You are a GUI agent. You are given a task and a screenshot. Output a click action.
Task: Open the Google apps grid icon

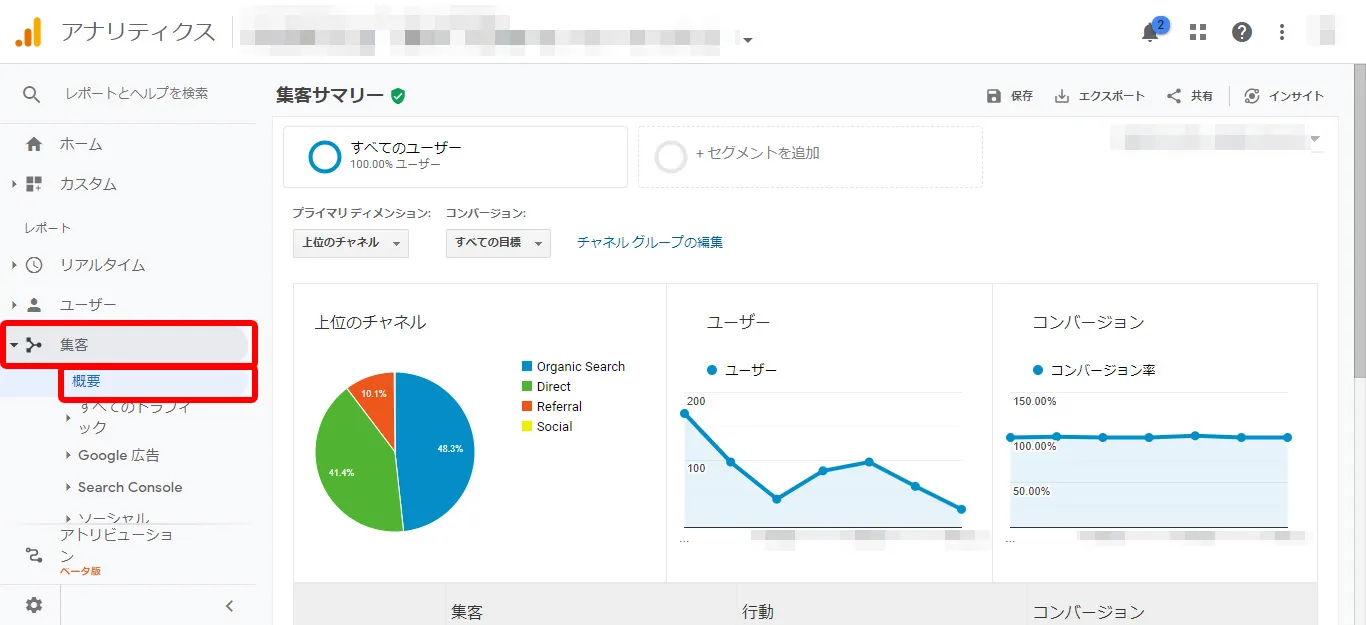[x=1197, y=32]
